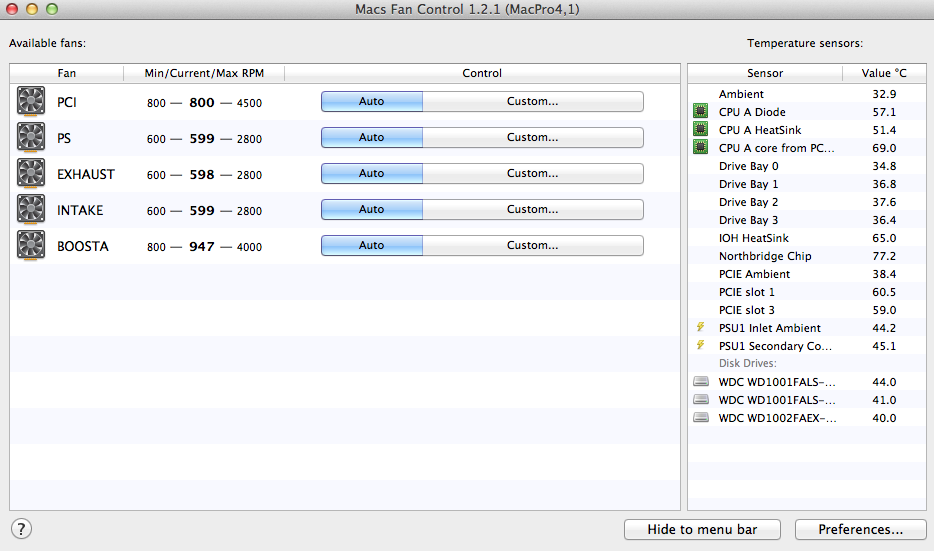
Task: Click the CPU A HeatSink chip icon
Action: (x=700, y=129)
